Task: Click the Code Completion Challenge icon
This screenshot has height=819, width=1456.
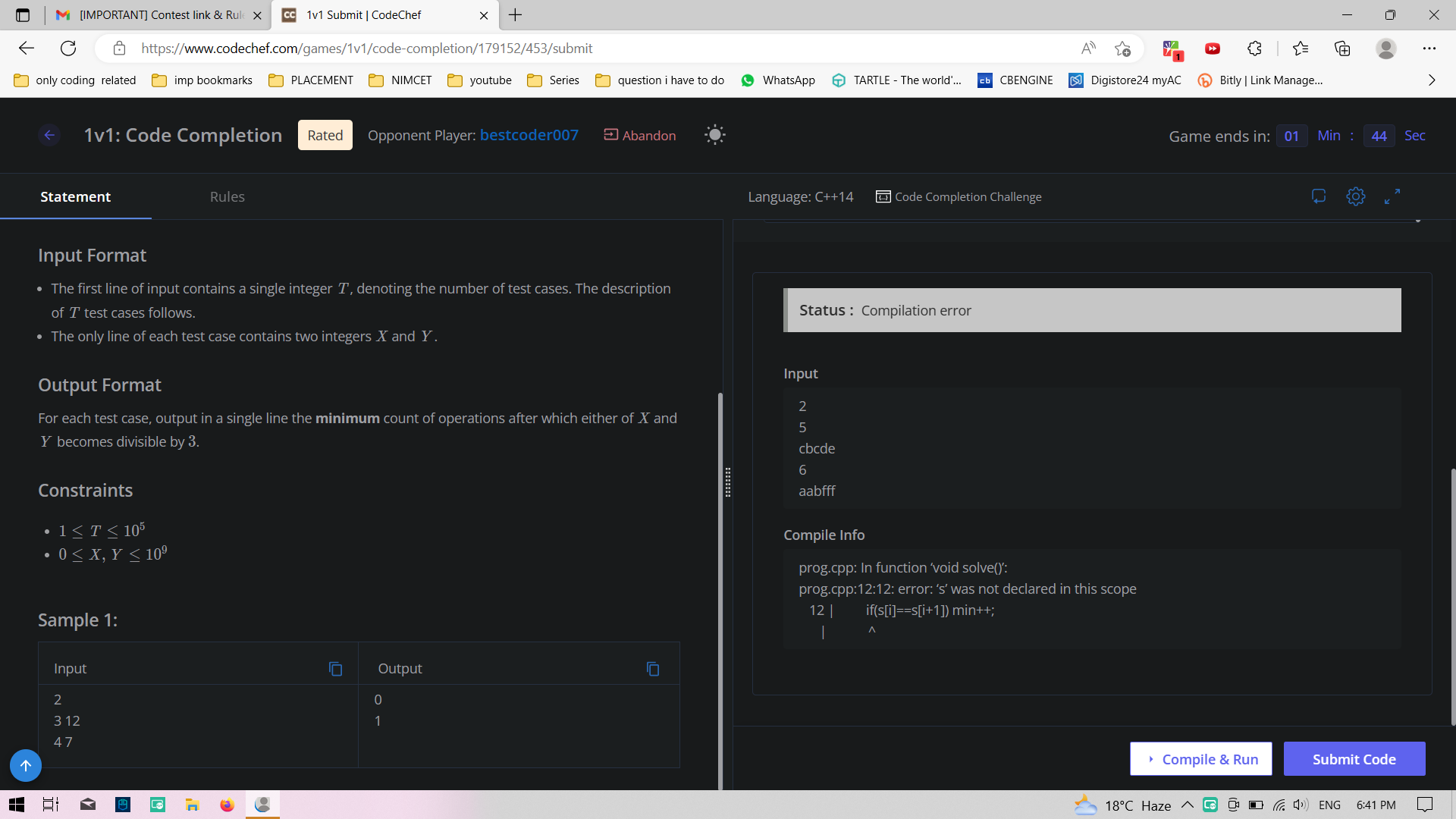Action: click(x=883, y=196)
